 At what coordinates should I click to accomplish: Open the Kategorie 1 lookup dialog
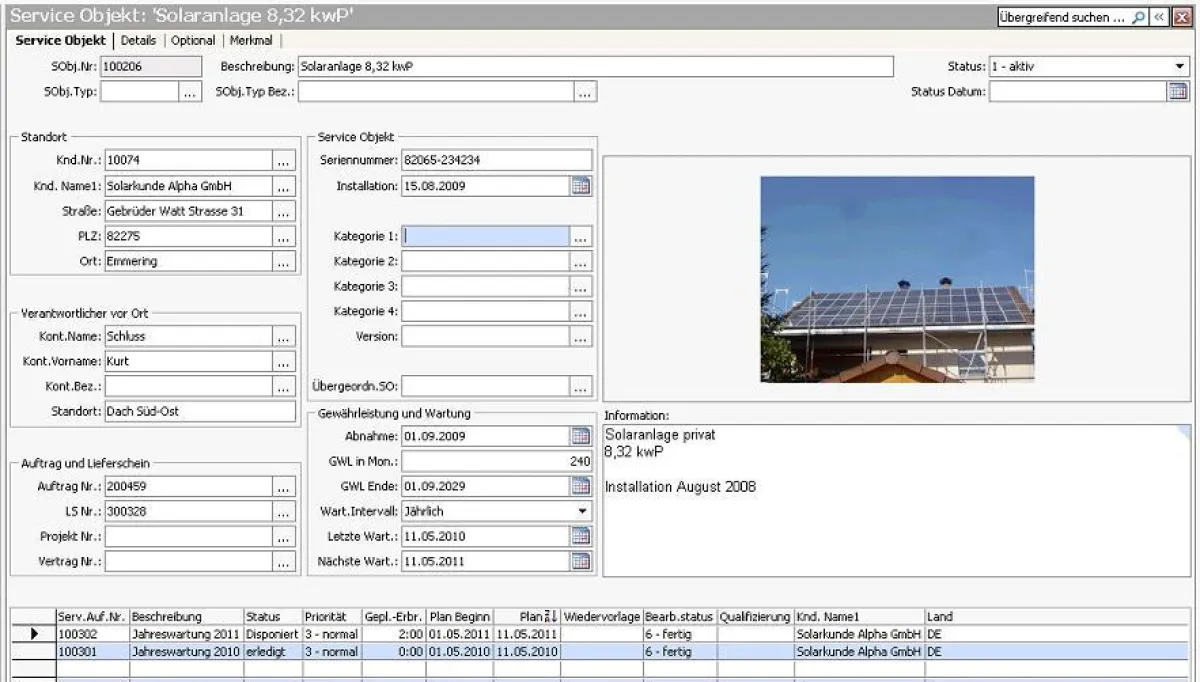click(x=582, y=235)
